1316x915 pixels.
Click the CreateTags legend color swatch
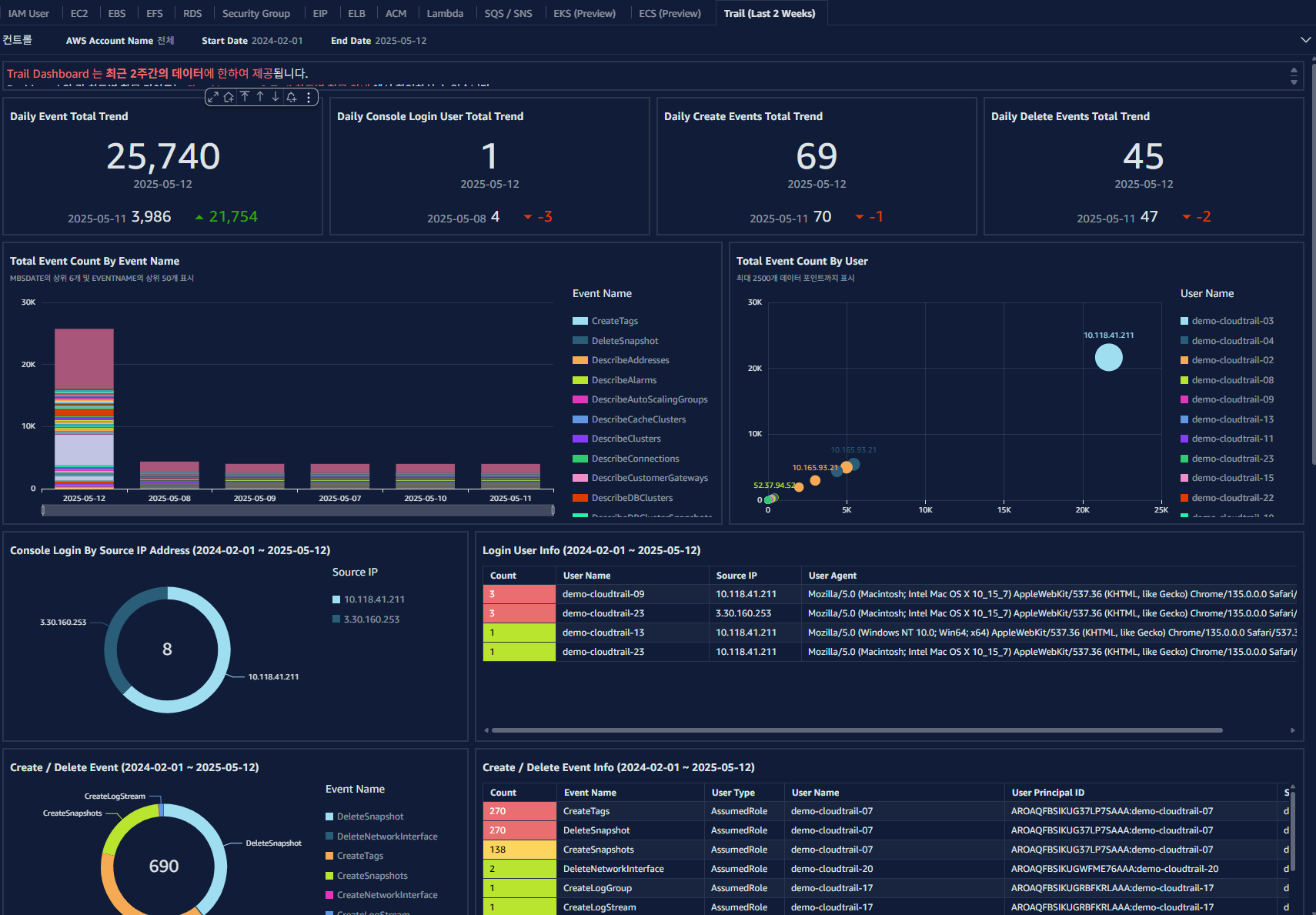(x=580, y=321)
